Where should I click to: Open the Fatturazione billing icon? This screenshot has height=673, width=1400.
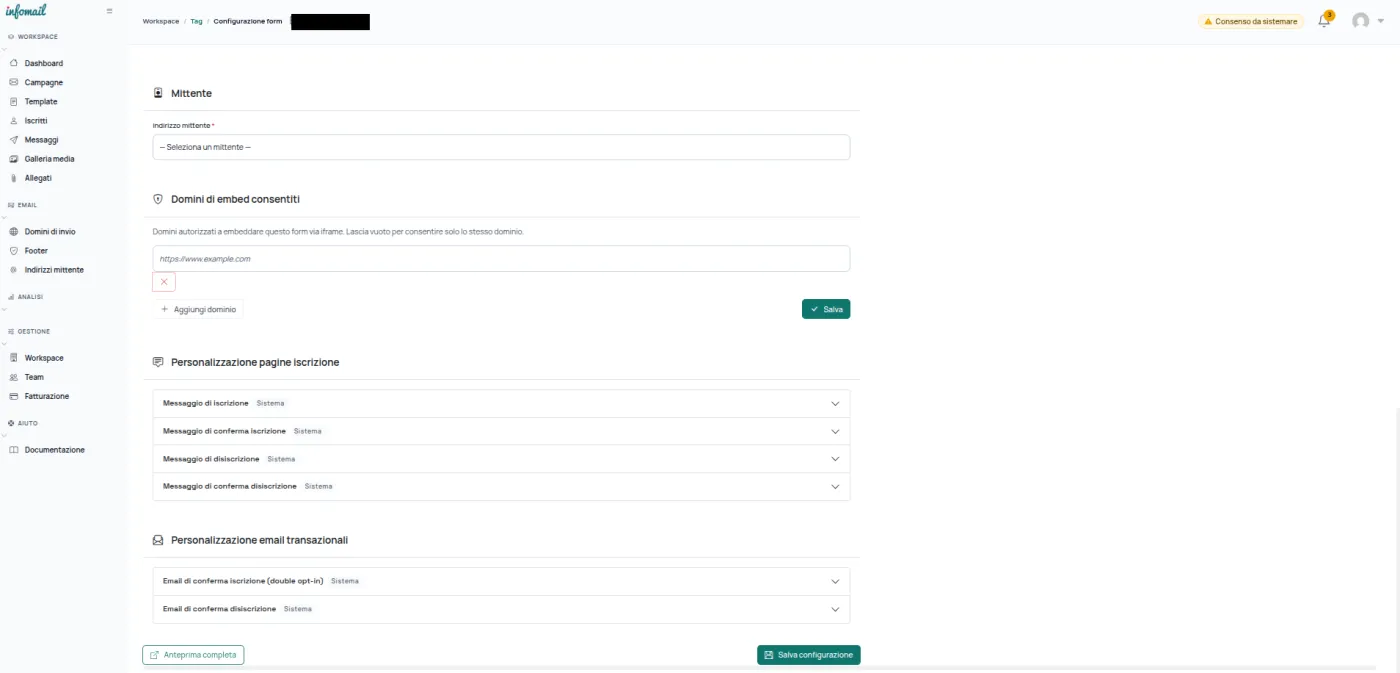click(14, 396)
